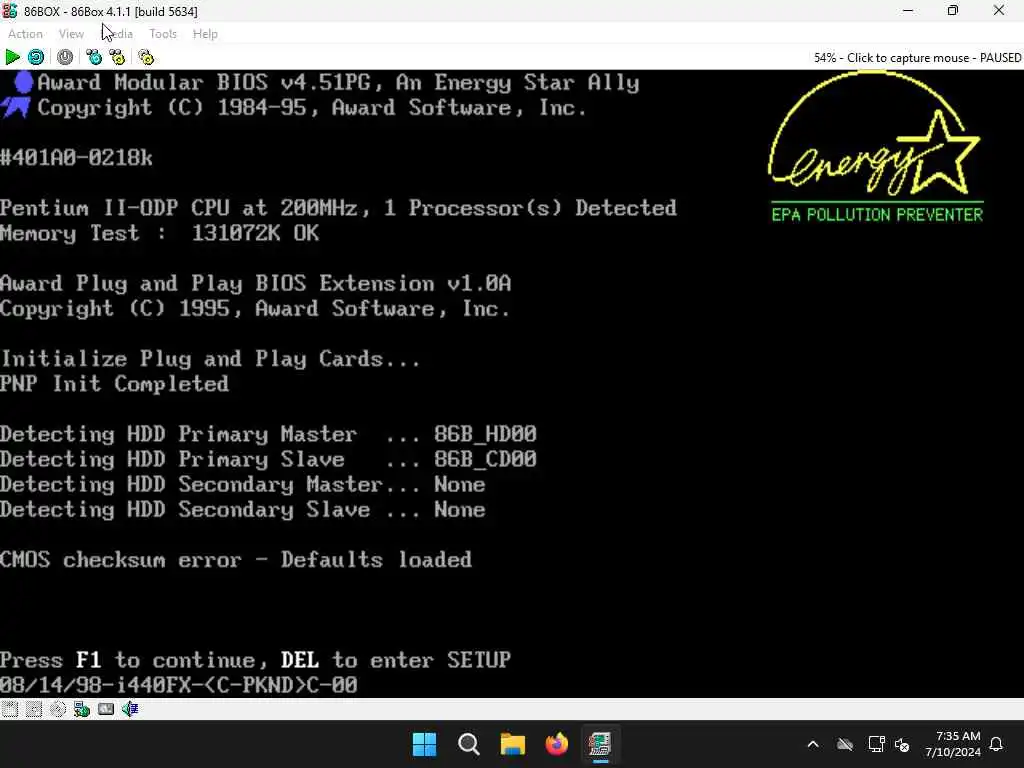Hard reset the machine via the blue circular arrow icon

click(x=36, y=57)
